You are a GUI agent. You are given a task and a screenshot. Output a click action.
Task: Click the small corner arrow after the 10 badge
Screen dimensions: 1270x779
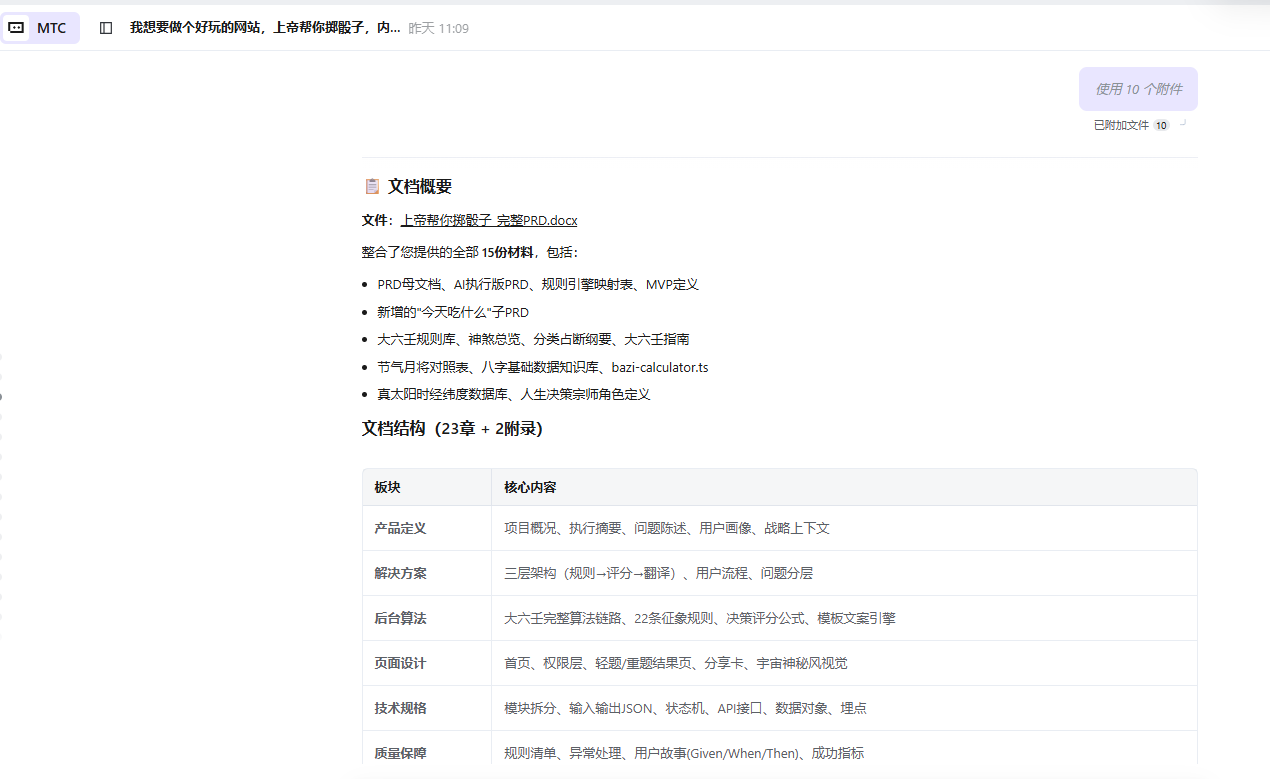tap(1183, 124)
